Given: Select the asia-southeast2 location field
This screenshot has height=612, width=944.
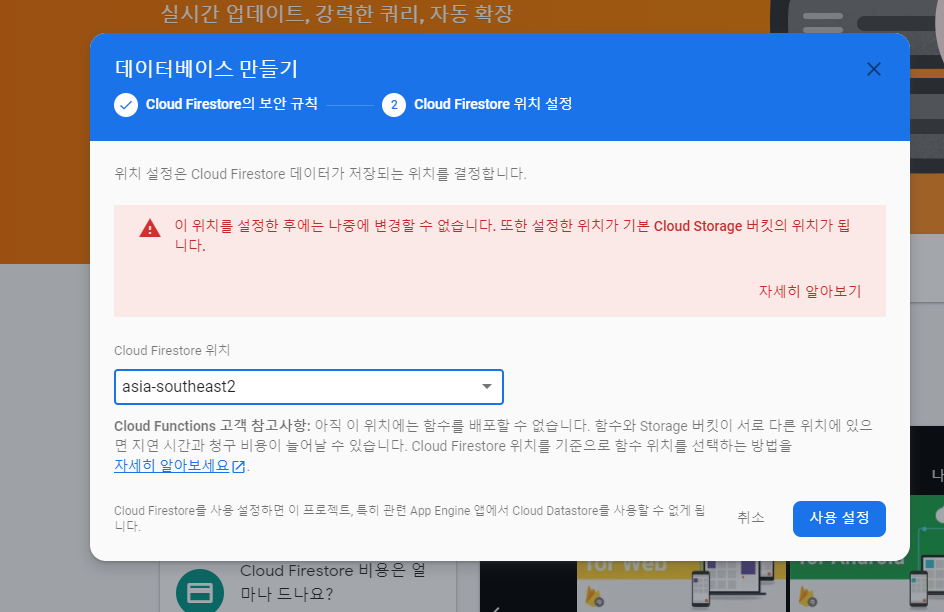Looking at the screenshot, I should point(309,387).
